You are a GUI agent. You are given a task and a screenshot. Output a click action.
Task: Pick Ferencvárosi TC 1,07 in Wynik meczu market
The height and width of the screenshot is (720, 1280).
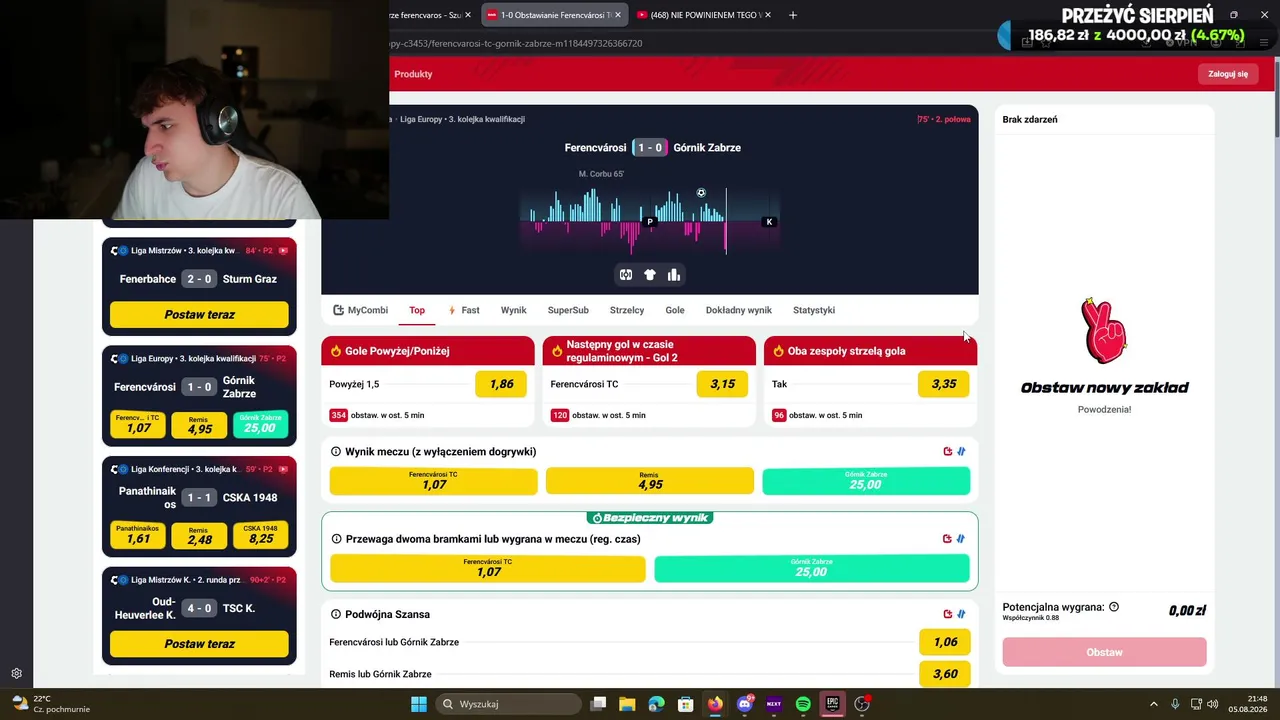click(x=433, y=481)
